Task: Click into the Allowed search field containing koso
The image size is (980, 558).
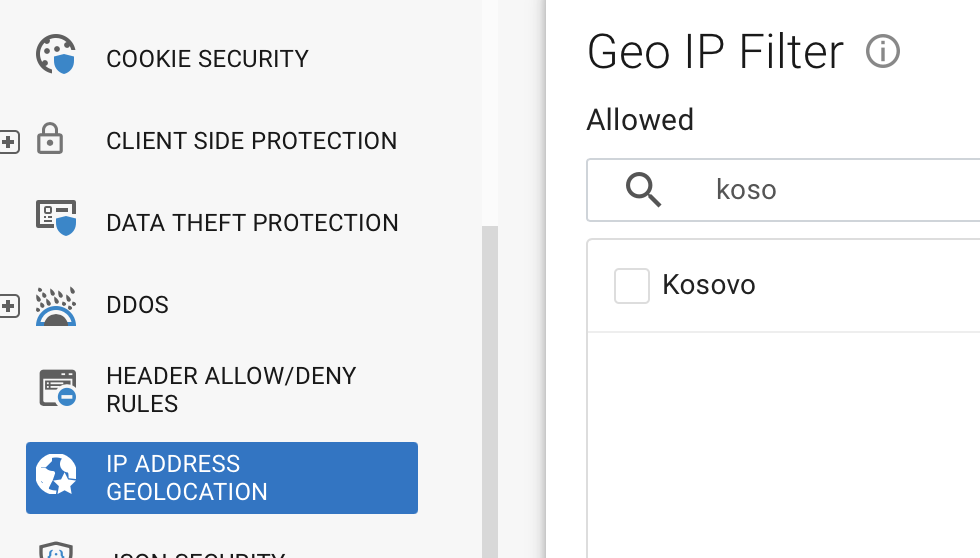Action: click(x=784, y=190)
